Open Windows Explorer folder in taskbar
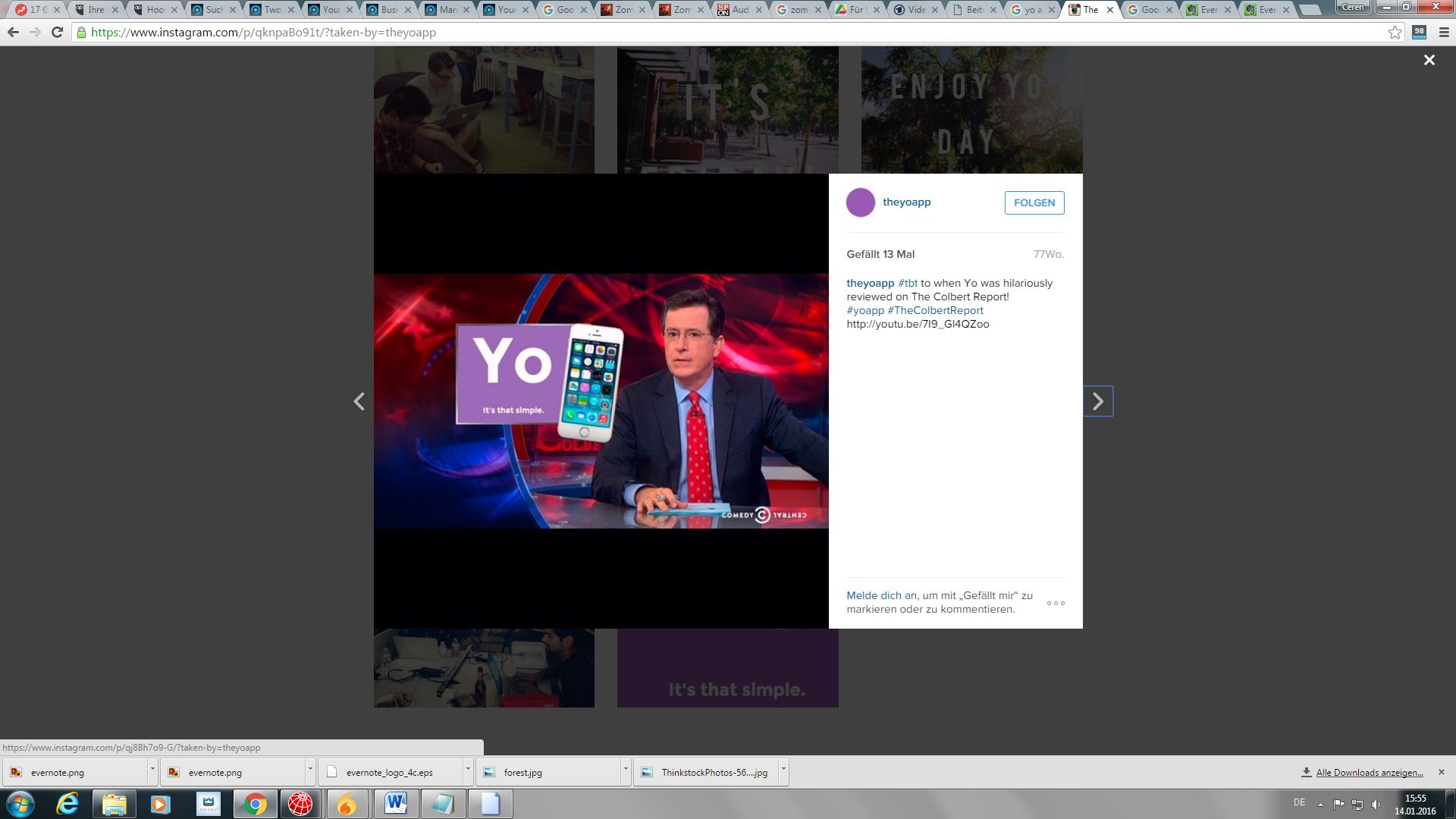Image resolution: width=1456 pixels, height=819 pixels. coord(115,804)
